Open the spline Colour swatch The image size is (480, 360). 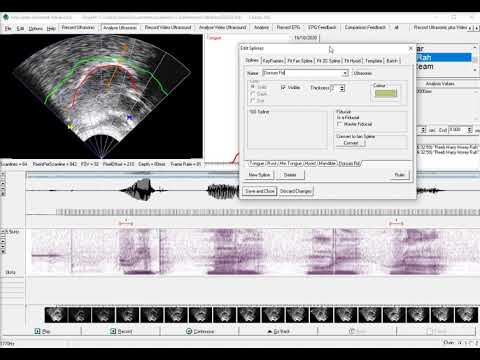(x=386, y=93)
